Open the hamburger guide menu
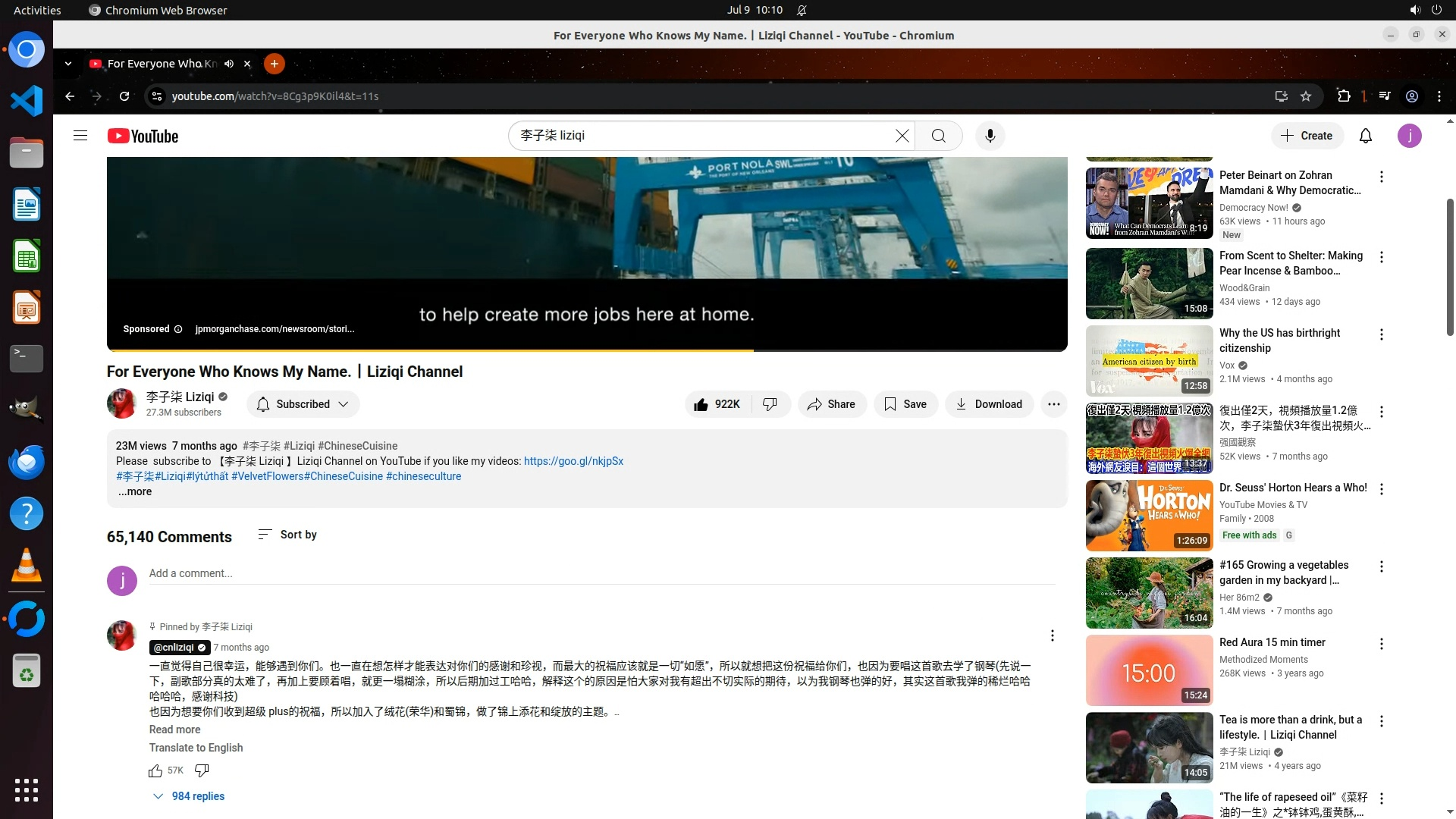This screenshot has height=819, width=1456. tap(80, 136)
